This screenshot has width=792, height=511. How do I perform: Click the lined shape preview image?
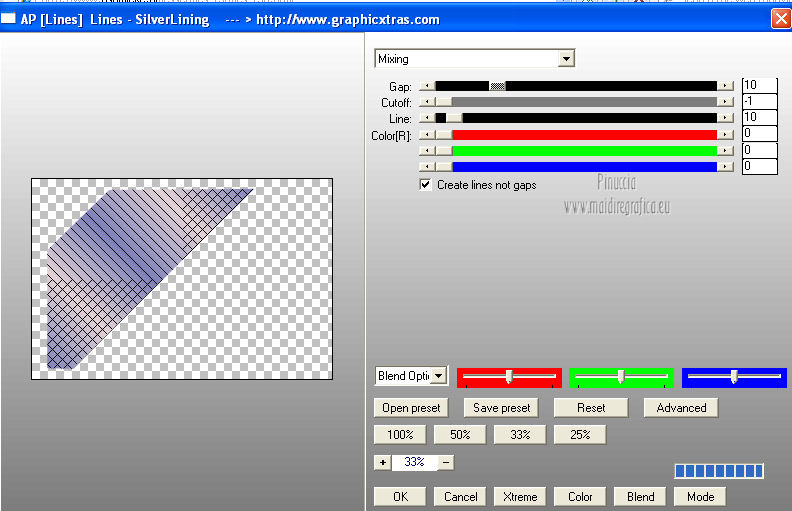coord(182,279)
